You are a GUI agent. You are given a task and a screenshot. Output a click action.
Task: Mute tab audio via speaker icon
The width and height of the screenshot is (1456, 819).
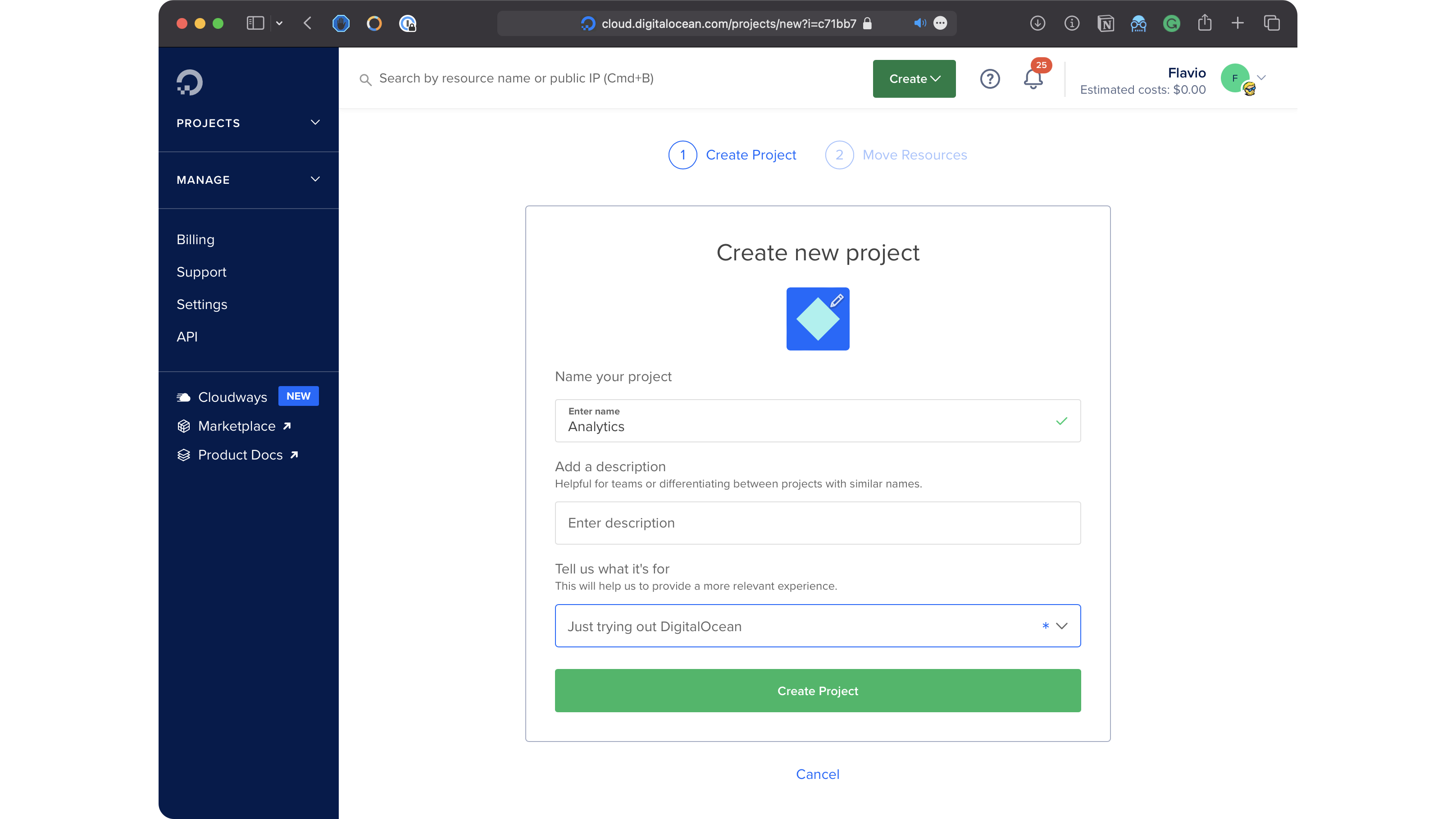(x=919, y=23)
